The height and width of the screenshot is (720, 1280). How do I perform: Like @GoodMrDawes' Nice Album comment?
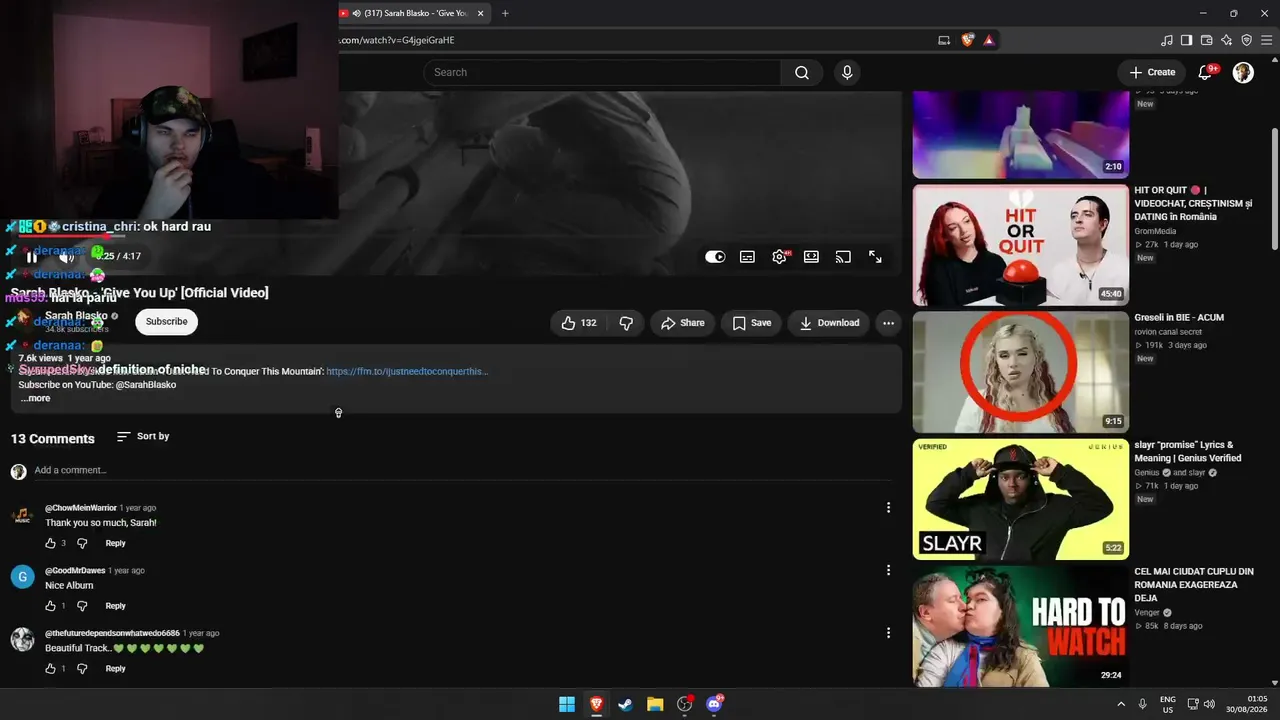tap(50, 606)
